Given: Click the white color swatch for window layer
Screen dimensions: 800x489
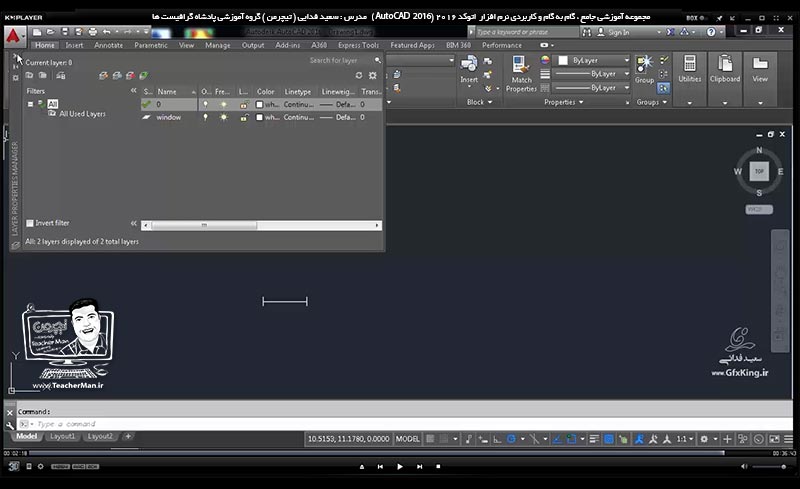Looking at the screenshot, I should click(x=259, y=117).
